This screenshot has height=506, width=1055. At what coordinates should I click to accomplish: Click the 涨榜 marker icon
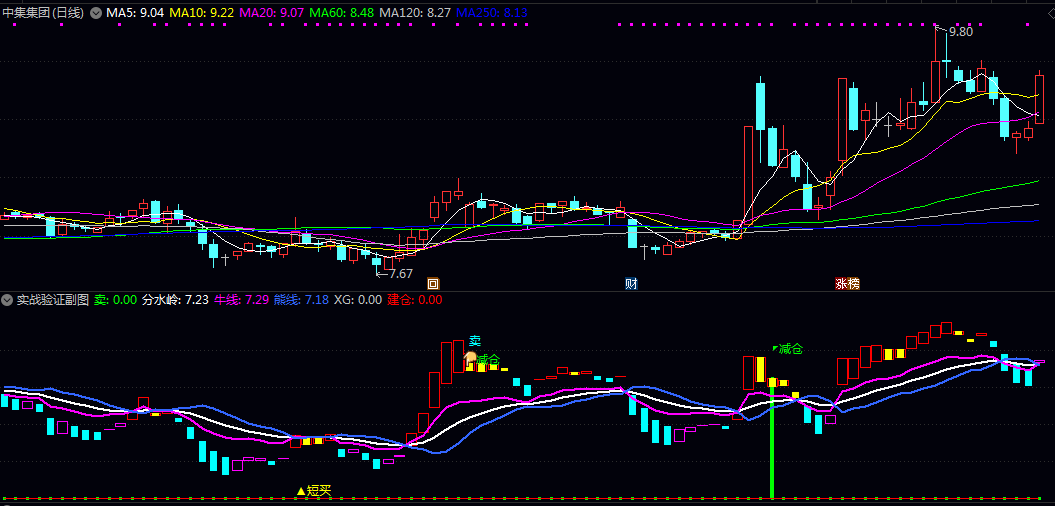848,283
